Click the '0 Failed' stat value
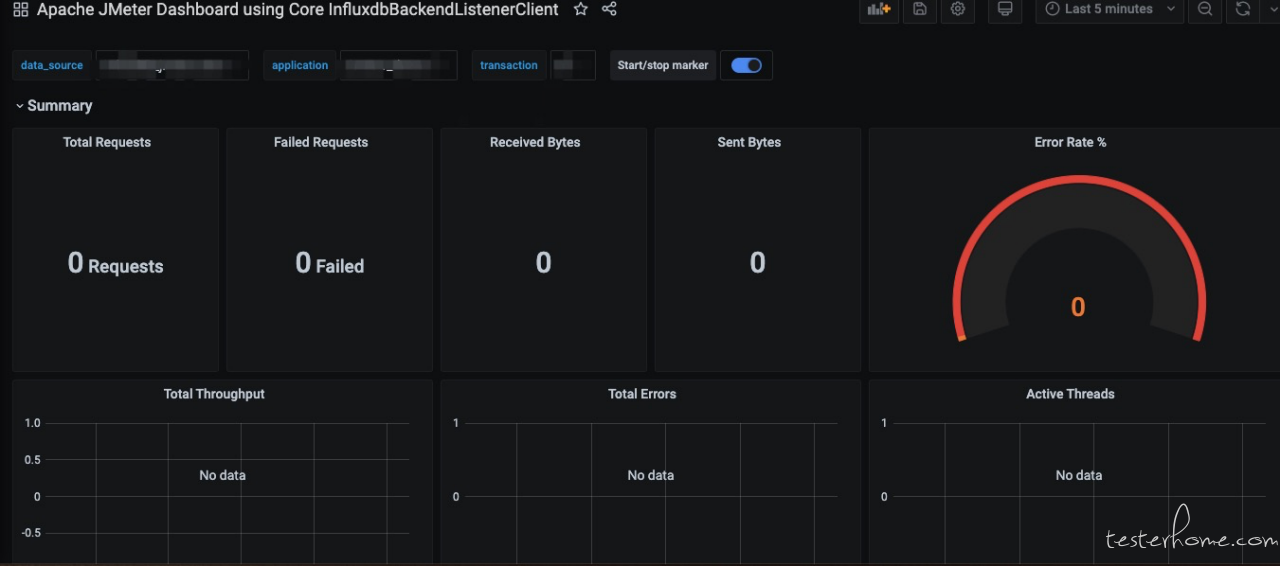This screenshot has height=566, width=1280. click(x=330, y=264)
